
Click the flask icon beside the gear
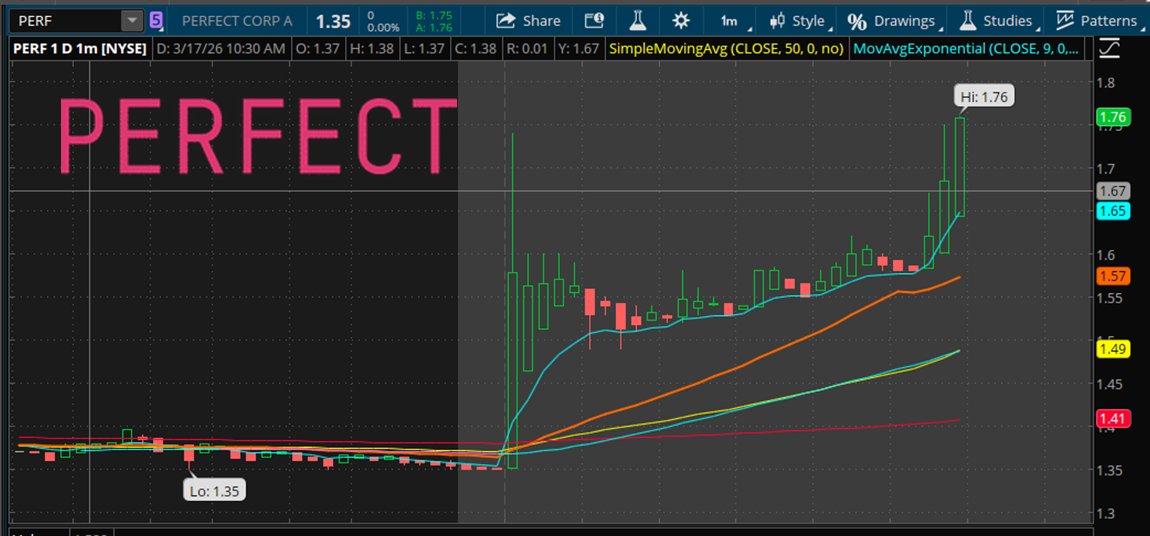pos(638,21)
